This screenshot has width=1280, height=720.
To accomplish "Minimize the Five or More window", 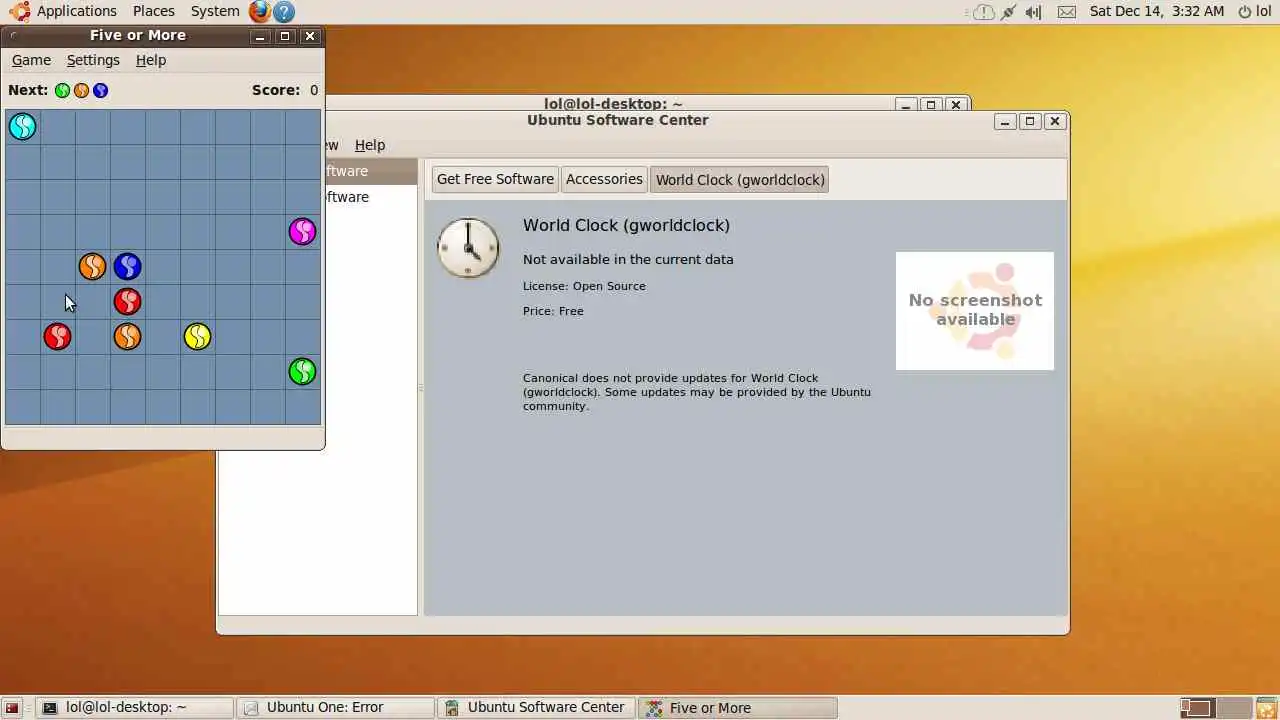I will [x=260, y=36].
